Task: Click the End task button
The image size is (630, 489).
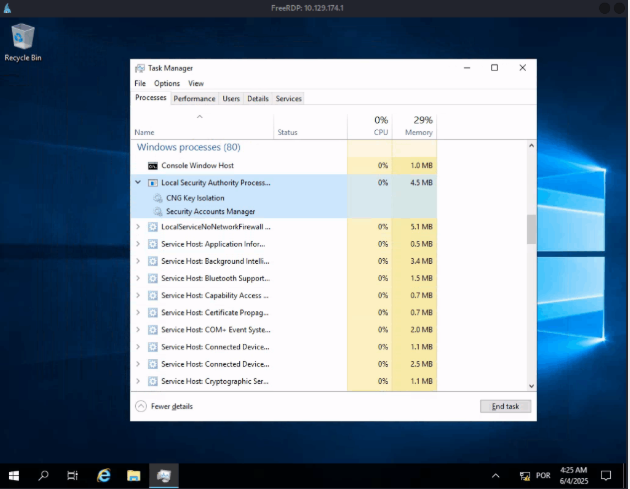Action: click(505, 406)
